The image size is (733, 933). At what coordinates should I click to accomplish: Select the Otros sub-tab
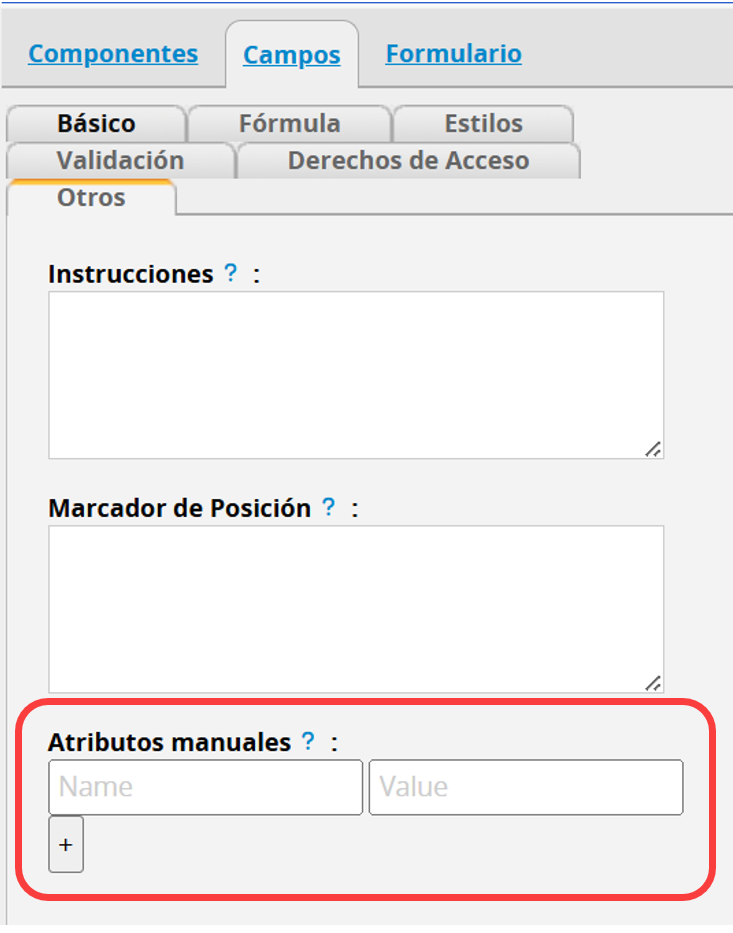92,198
